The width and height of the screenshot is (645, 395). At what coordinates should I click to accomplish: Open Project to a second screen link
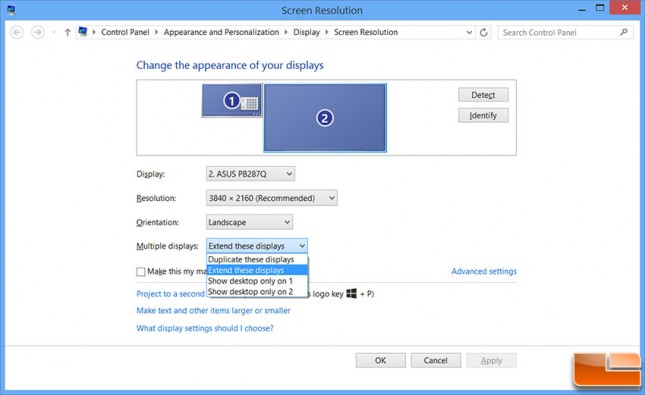click(170, 294)
